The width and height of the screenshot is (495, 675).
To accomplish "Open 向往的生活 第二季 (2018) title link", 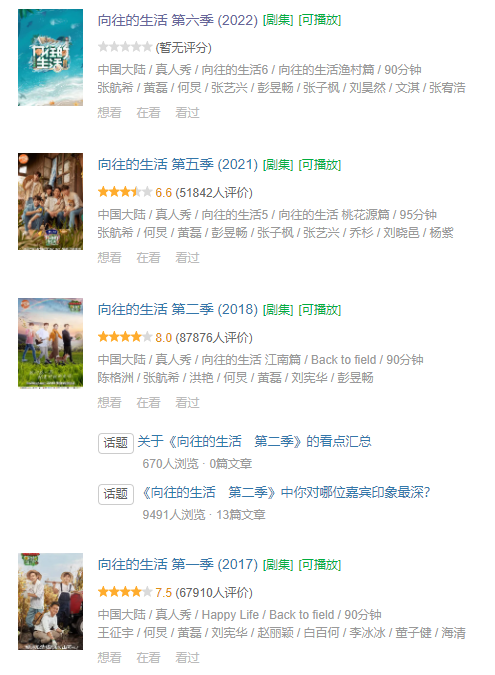I will [x=177, y=310].
